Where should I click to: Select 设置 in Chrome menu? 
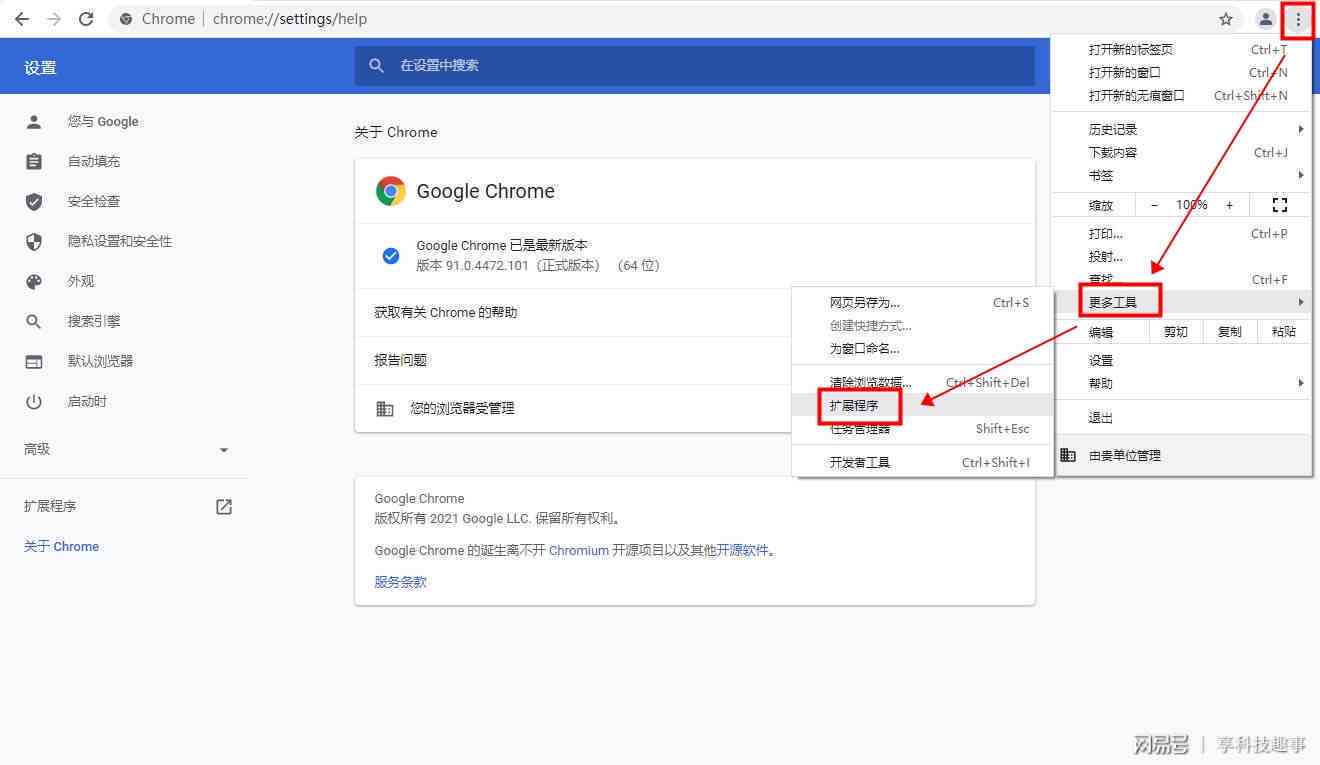pyautogui.click(x=1181, y=361)
